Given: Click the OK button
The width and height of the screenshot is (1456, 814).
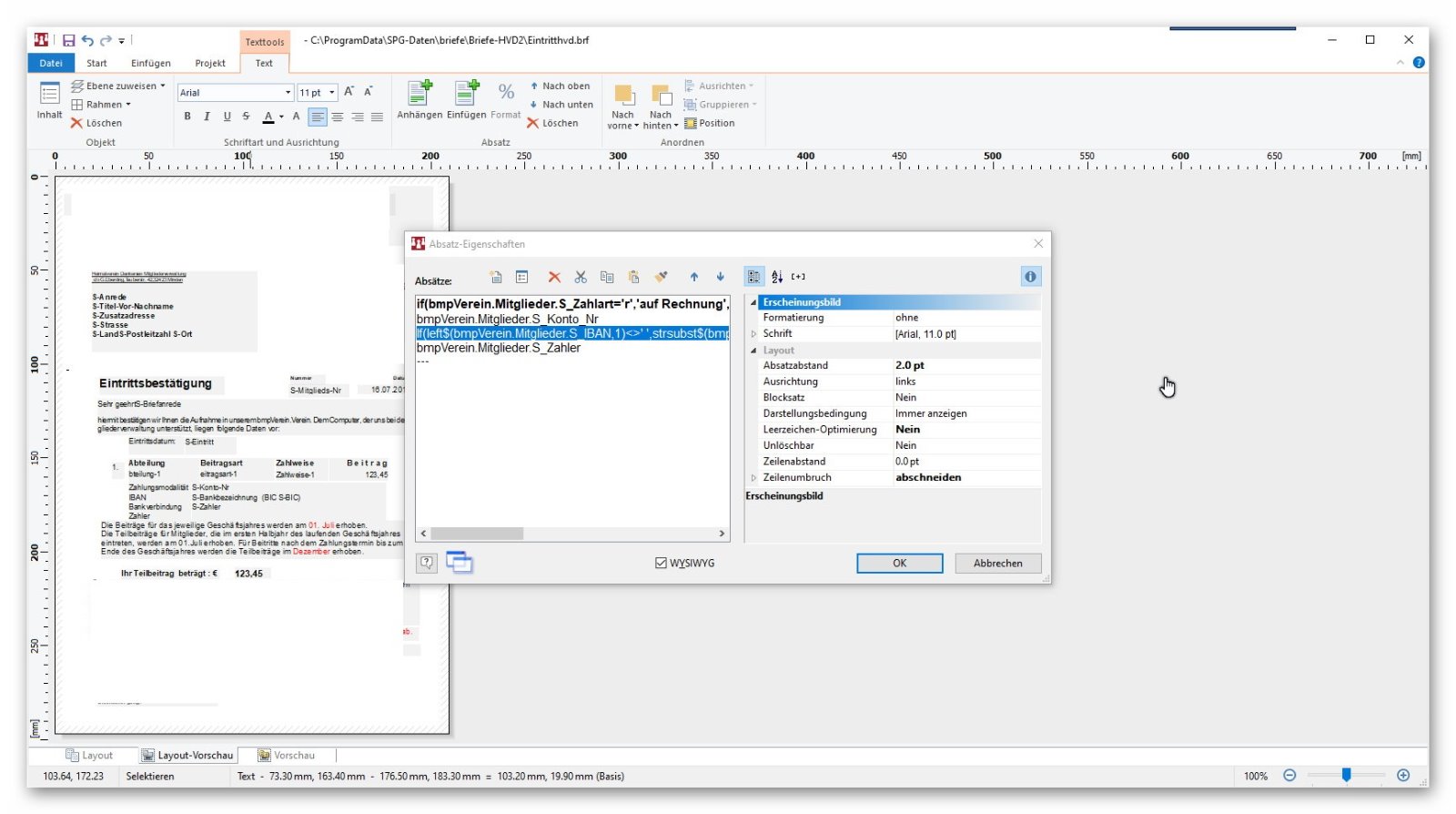Looking at the screenshot, I should click(x=899, y=564).
